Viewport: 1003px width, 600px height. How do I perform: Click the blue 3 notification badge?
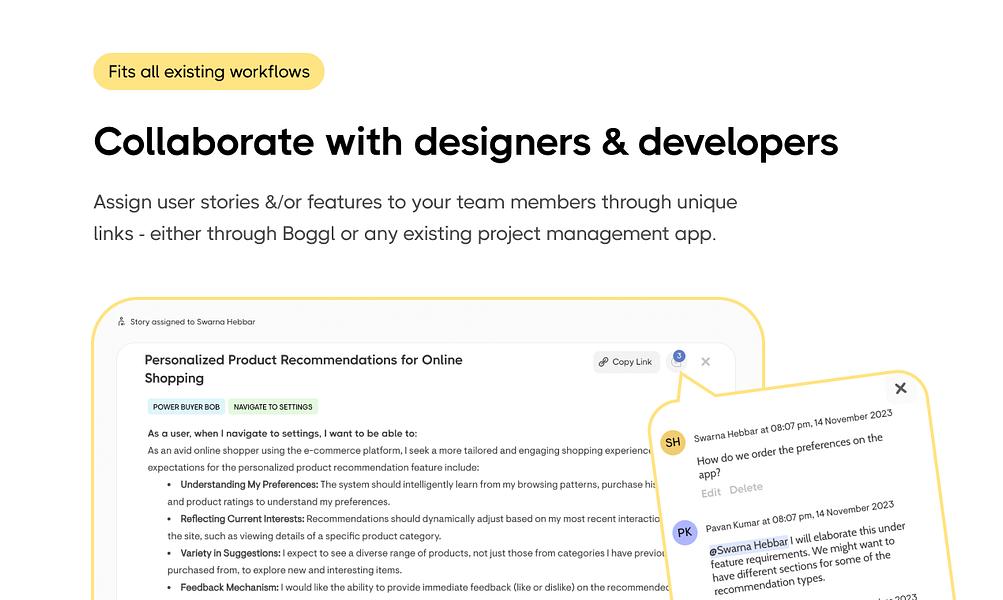tap(679, 356)
